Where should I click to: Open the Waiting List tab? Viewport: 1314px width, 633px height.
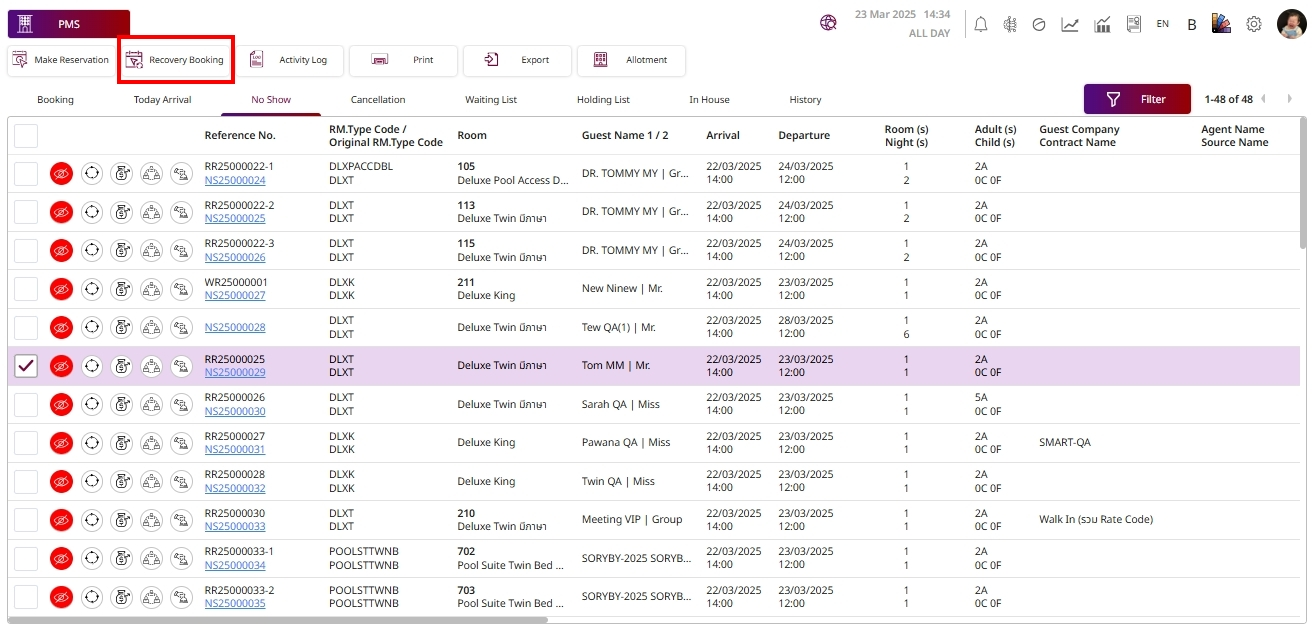[x=491, y=100]
